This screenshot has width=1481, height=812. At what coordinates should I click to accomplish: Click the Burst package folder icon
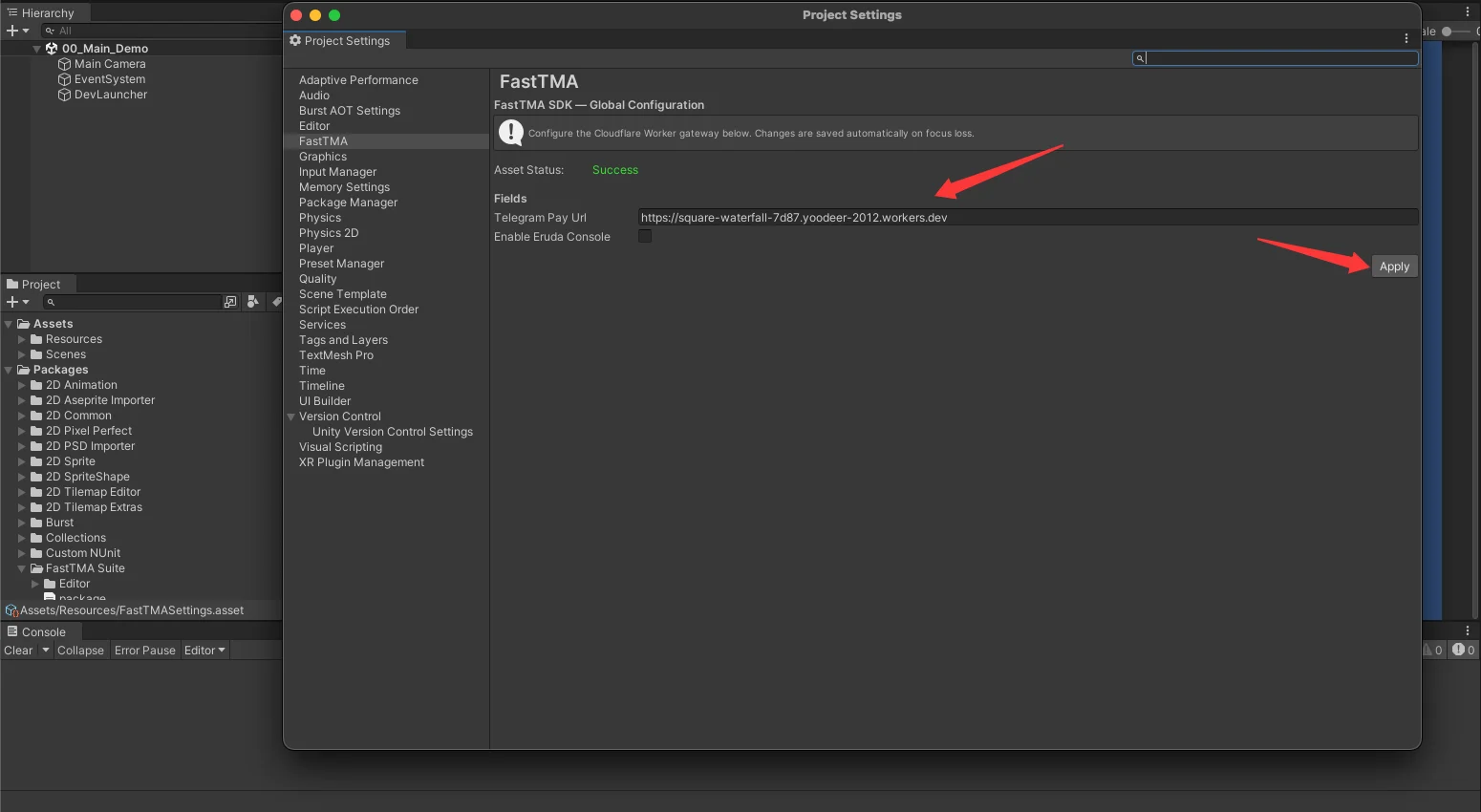36,523
